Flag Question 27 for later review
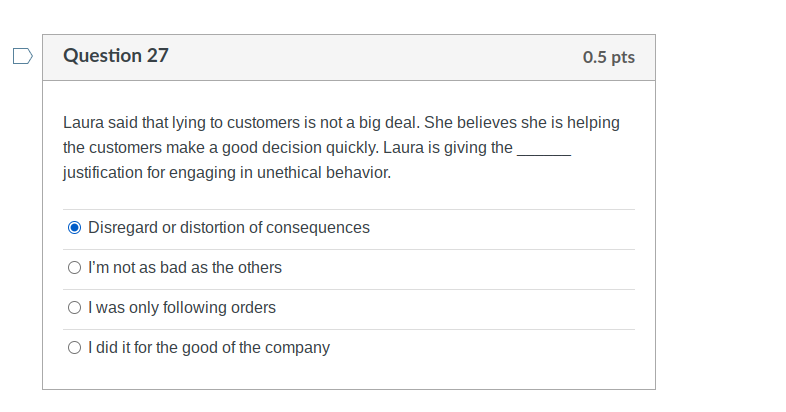The image size is (786, 412). pyautogui.click(x=23, y=56)
